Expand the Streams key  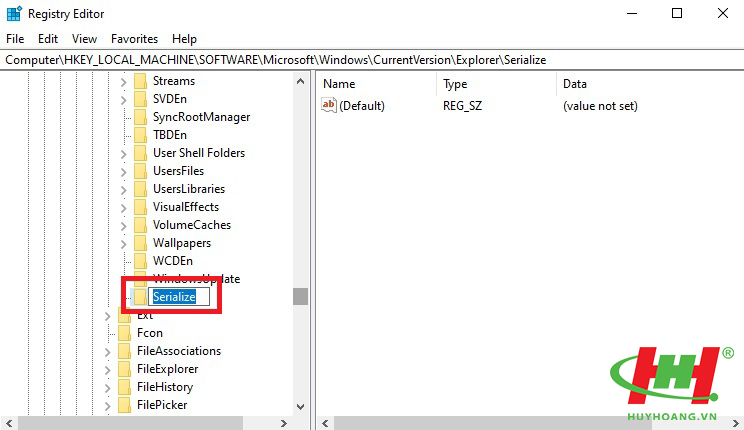click(123, 82)
